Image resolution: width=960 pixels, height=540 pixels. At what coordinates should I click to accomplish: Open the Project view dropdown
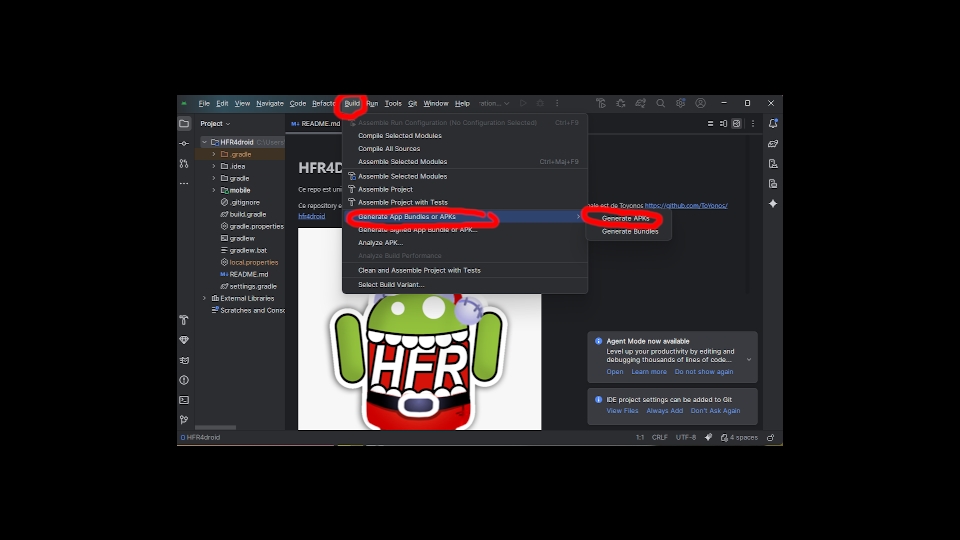(215, 124)
